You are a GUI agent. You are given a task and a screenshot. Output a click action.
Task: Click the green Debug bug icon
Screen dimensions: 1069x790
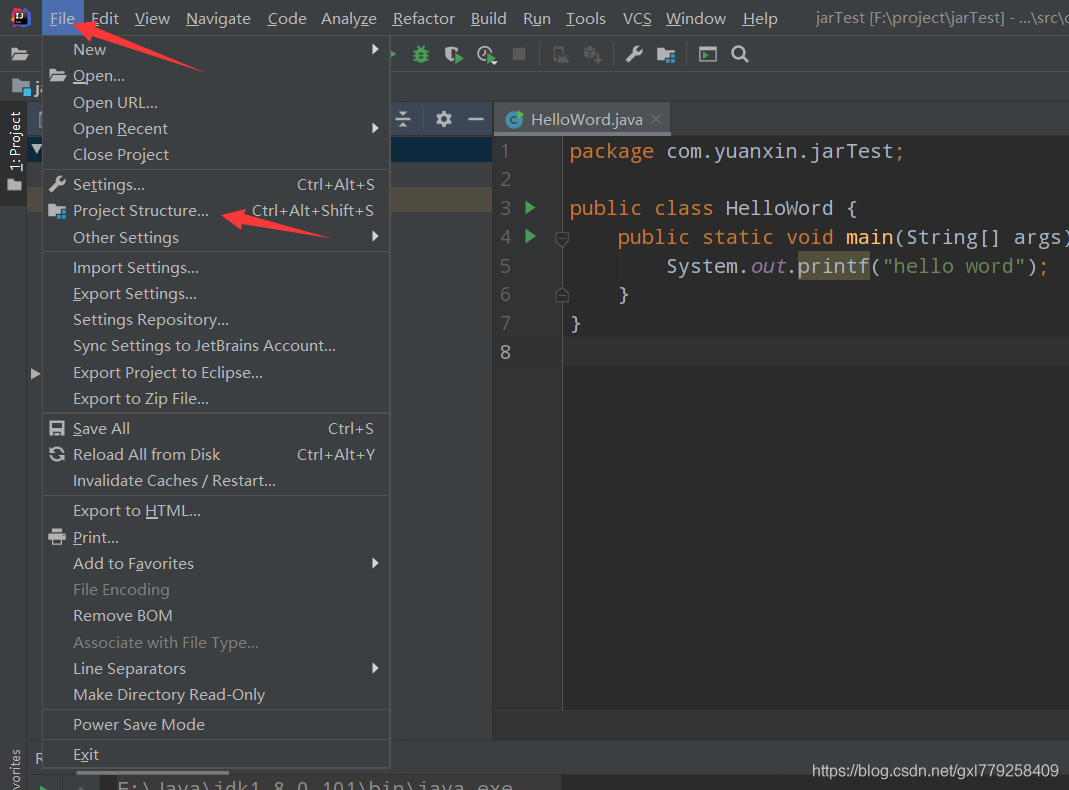tap(421, 54)
